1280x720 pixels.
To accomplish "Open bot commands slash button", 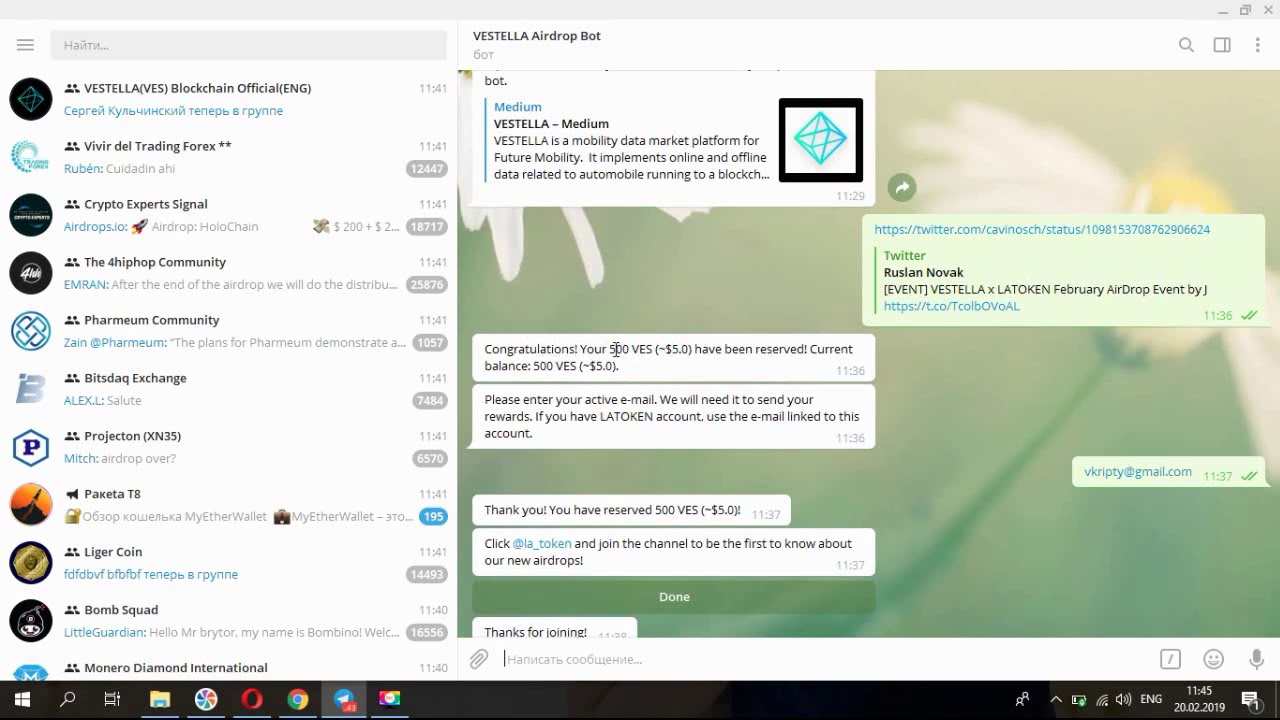I will pyautogui.click(x=1170, y=659).
